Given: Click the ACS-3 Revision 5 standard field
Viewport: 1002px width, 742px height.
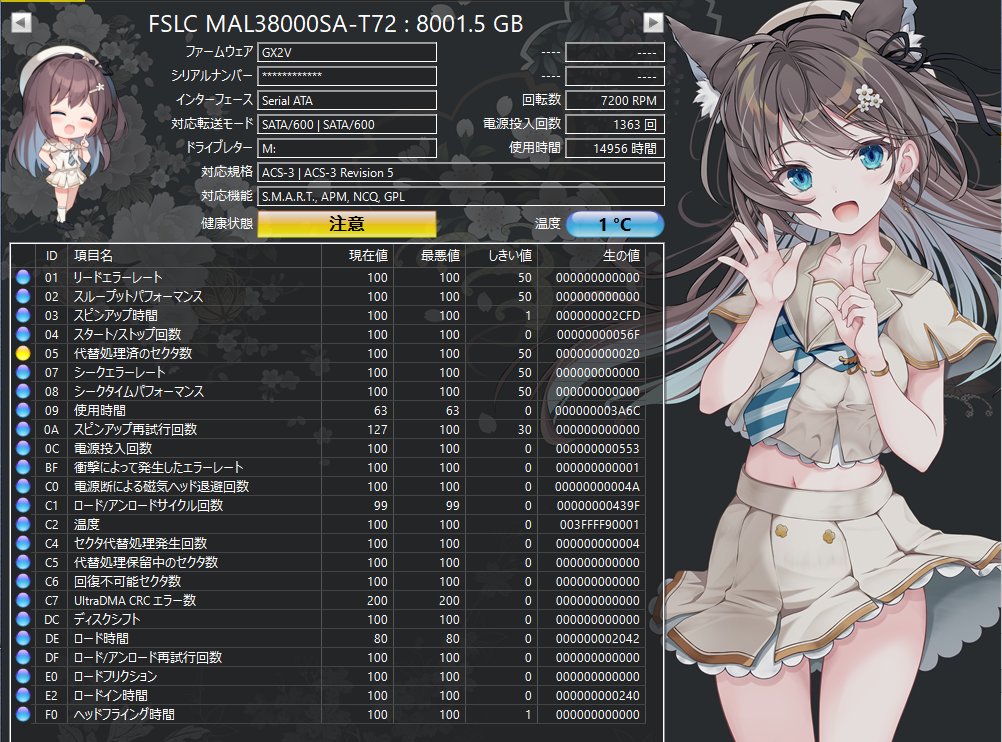Looking at the screenshot, I should 461,173.
